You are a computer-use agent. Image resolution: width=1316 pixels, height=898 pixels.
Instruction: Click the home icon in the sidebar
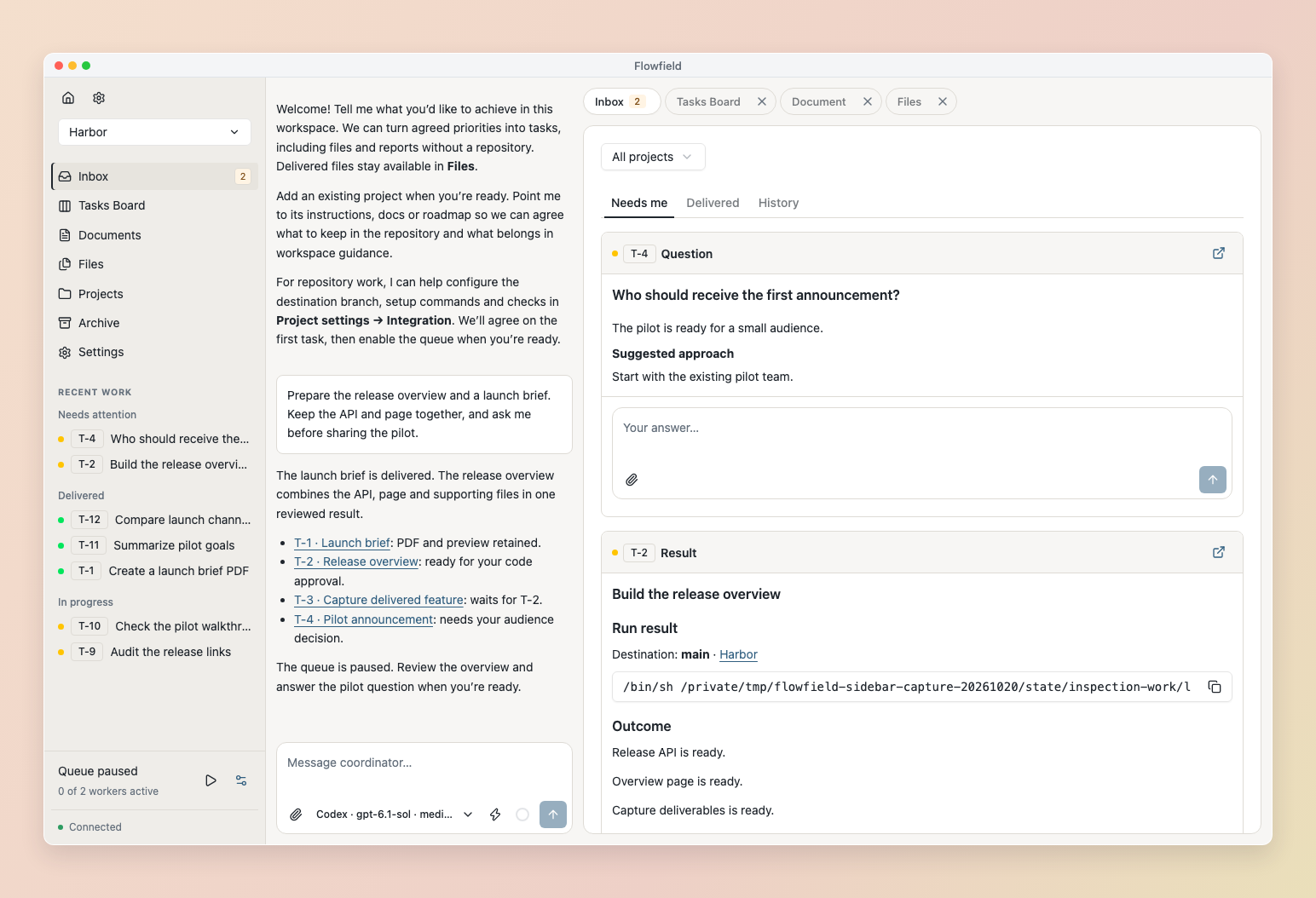pyautogui.click(x=68, y=98)
